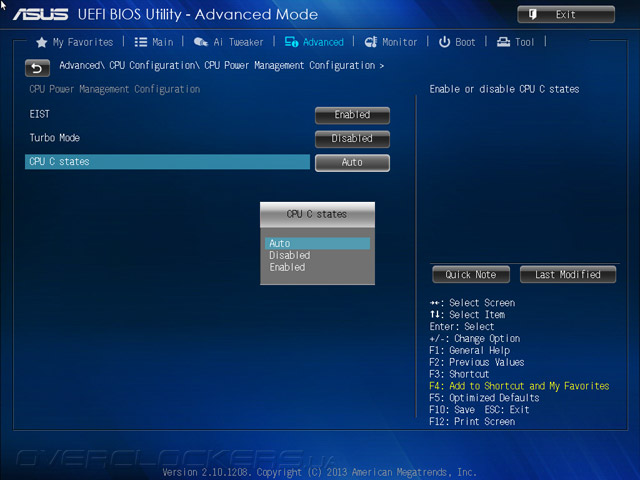Choose Auto in CPU C states popup

tap(317, 243)
